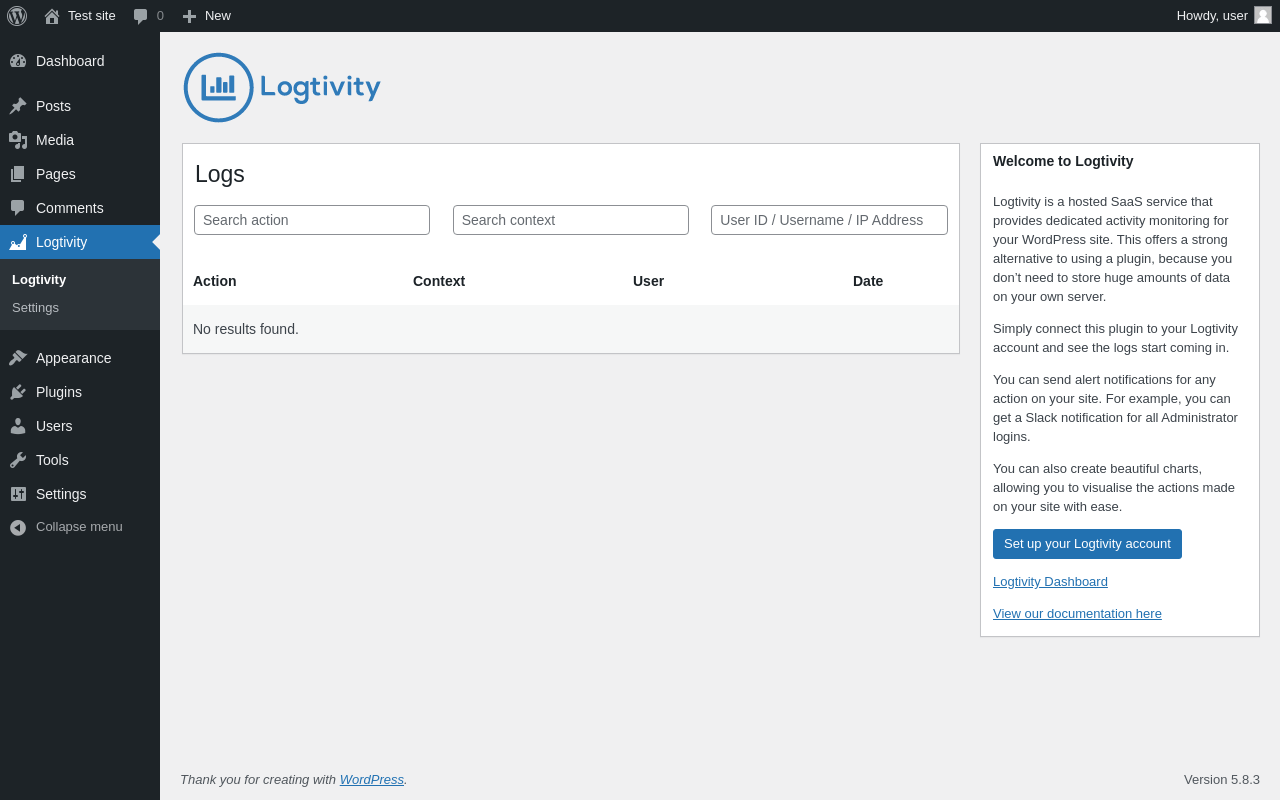Click the WordPress logo icon
Image resolution: width=1280 pixels, height=800 pixels.
coord(17,16)
